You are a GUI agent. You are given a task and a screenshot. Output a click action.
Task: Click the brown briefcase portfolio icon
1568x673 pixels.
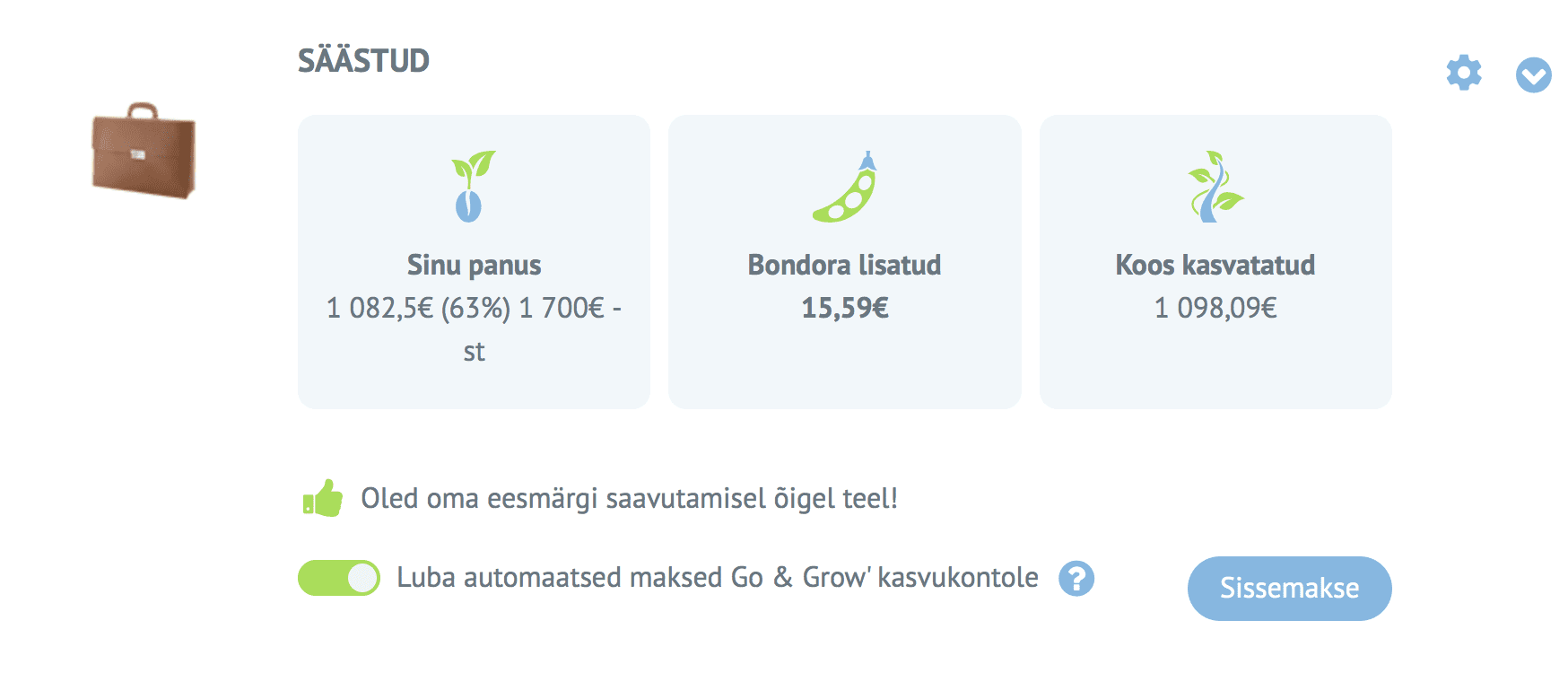(144, 151)
